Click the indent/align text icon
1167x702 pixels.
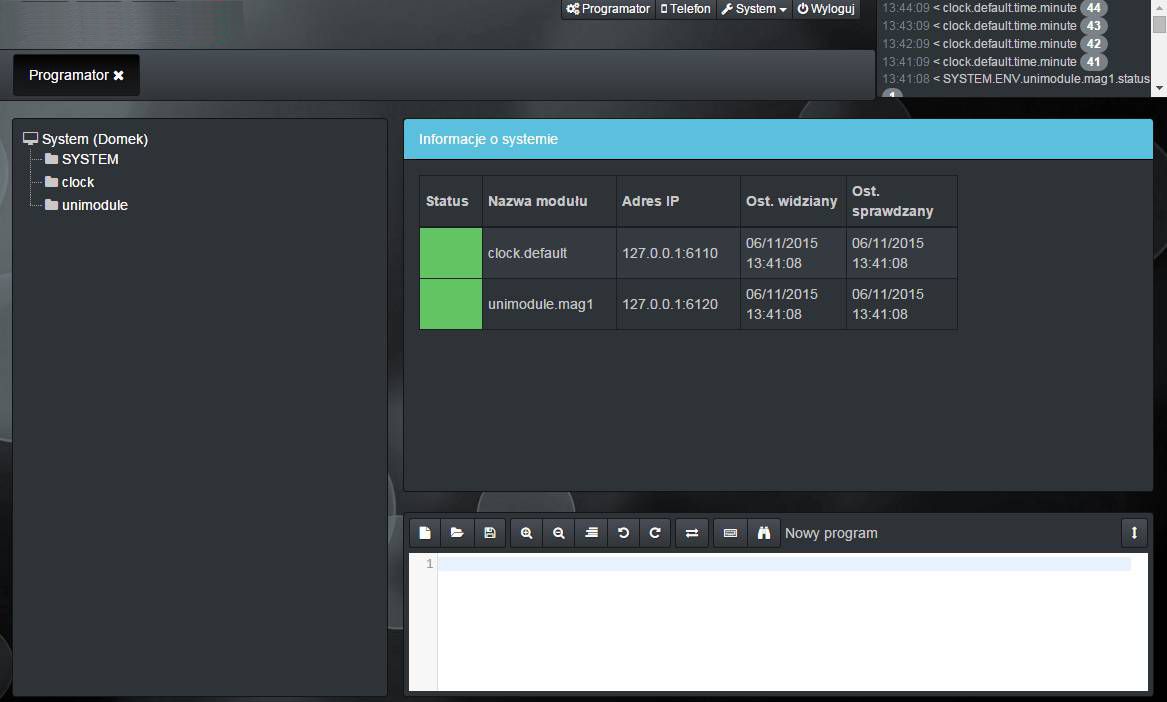tap(591, 533)
